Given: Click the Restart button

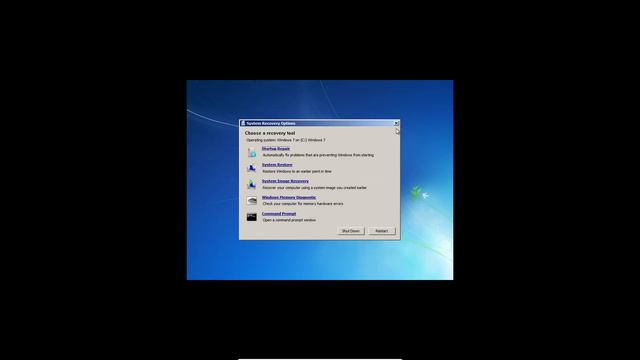Looking at the screenshot, I should point(382,231).
